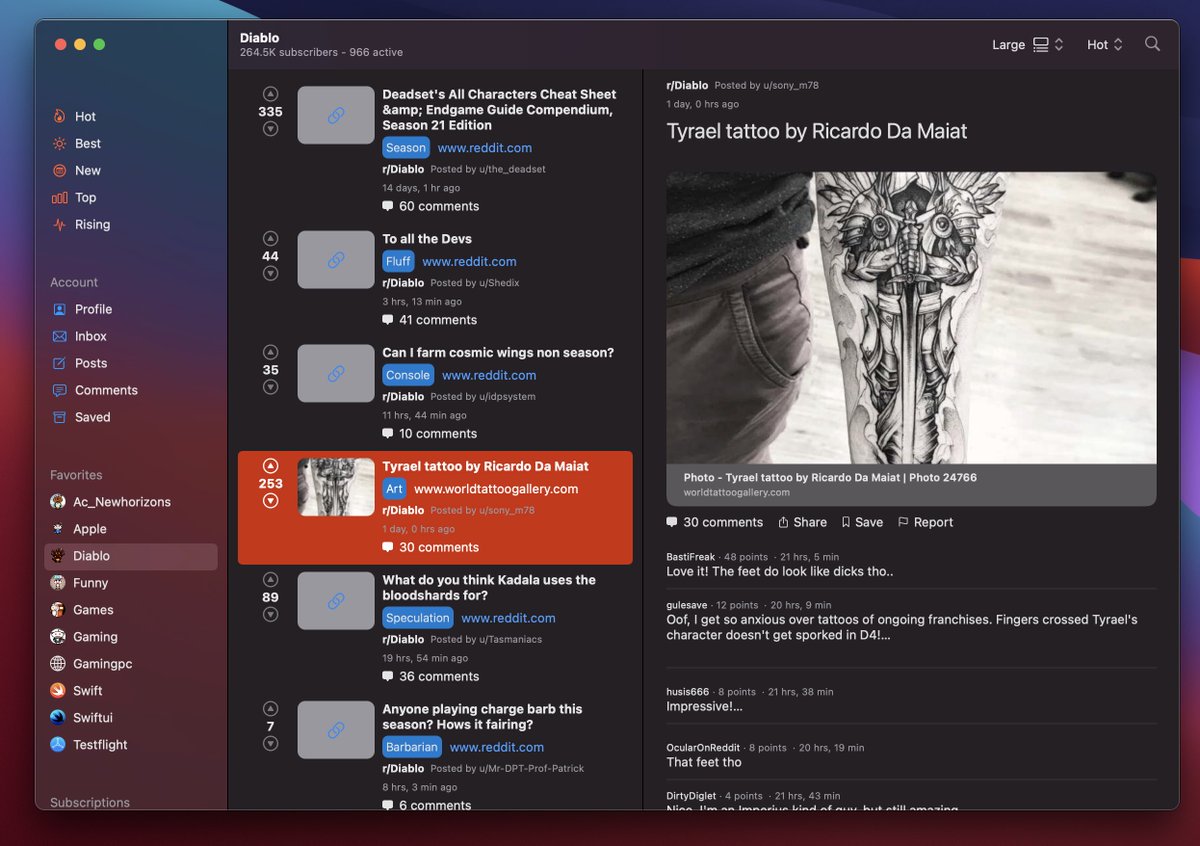This screenshot has height=846, width=1200.
Task: Select the Speculation flair tag
Action: (418, 618)
